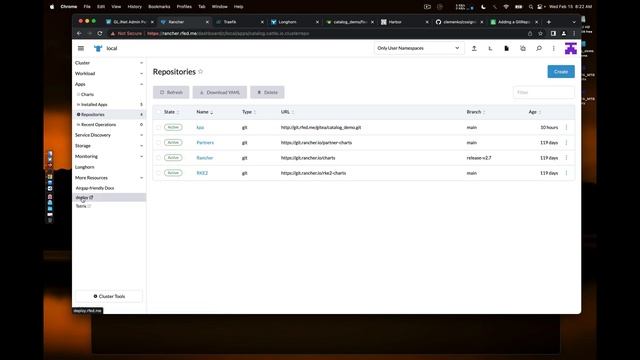
Task: Click the Wi-Fi status icon
Action: [506, 7]
